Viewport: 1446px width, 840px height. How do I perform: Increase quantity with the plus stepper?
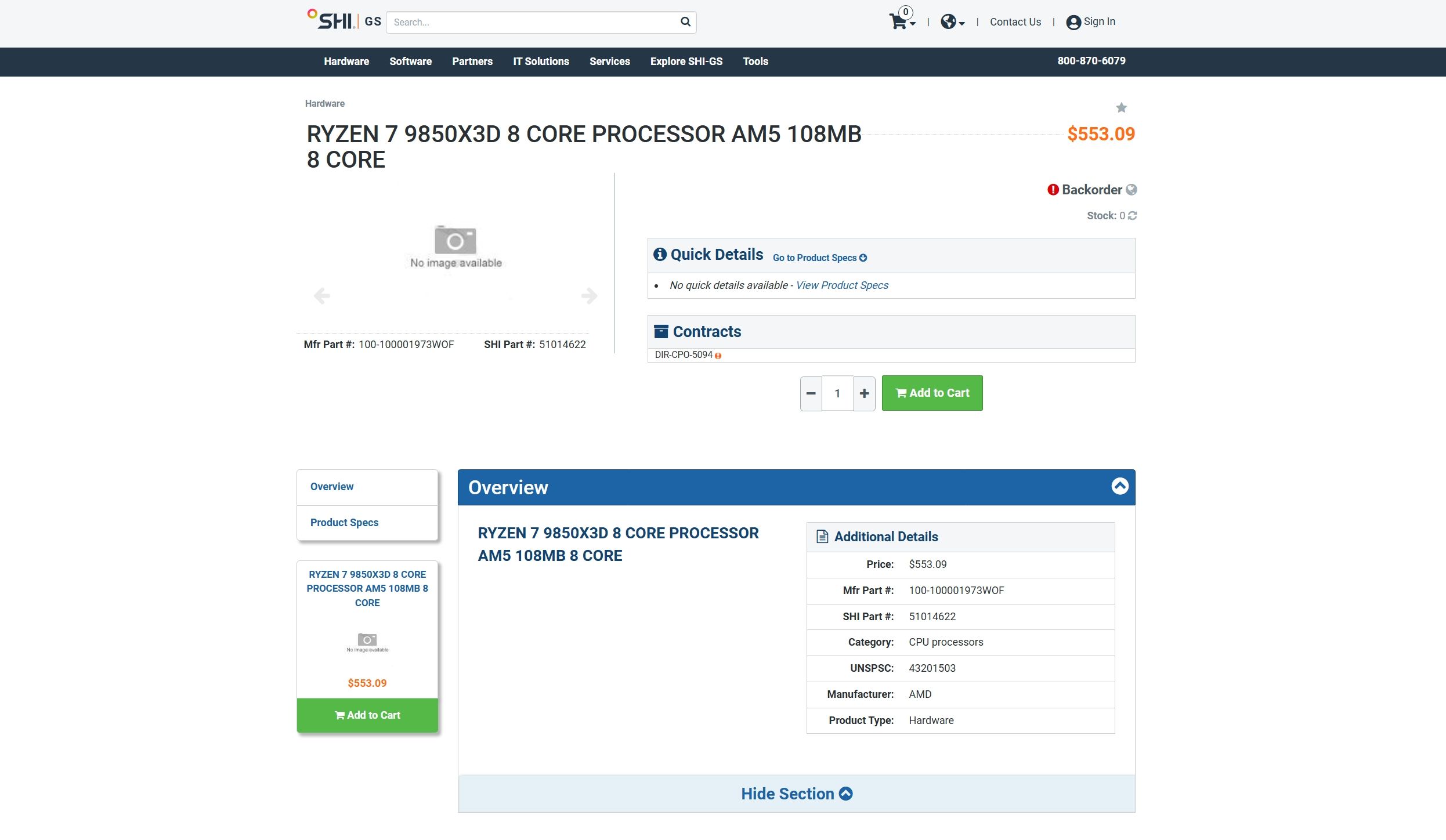click(x=864, y=393)
